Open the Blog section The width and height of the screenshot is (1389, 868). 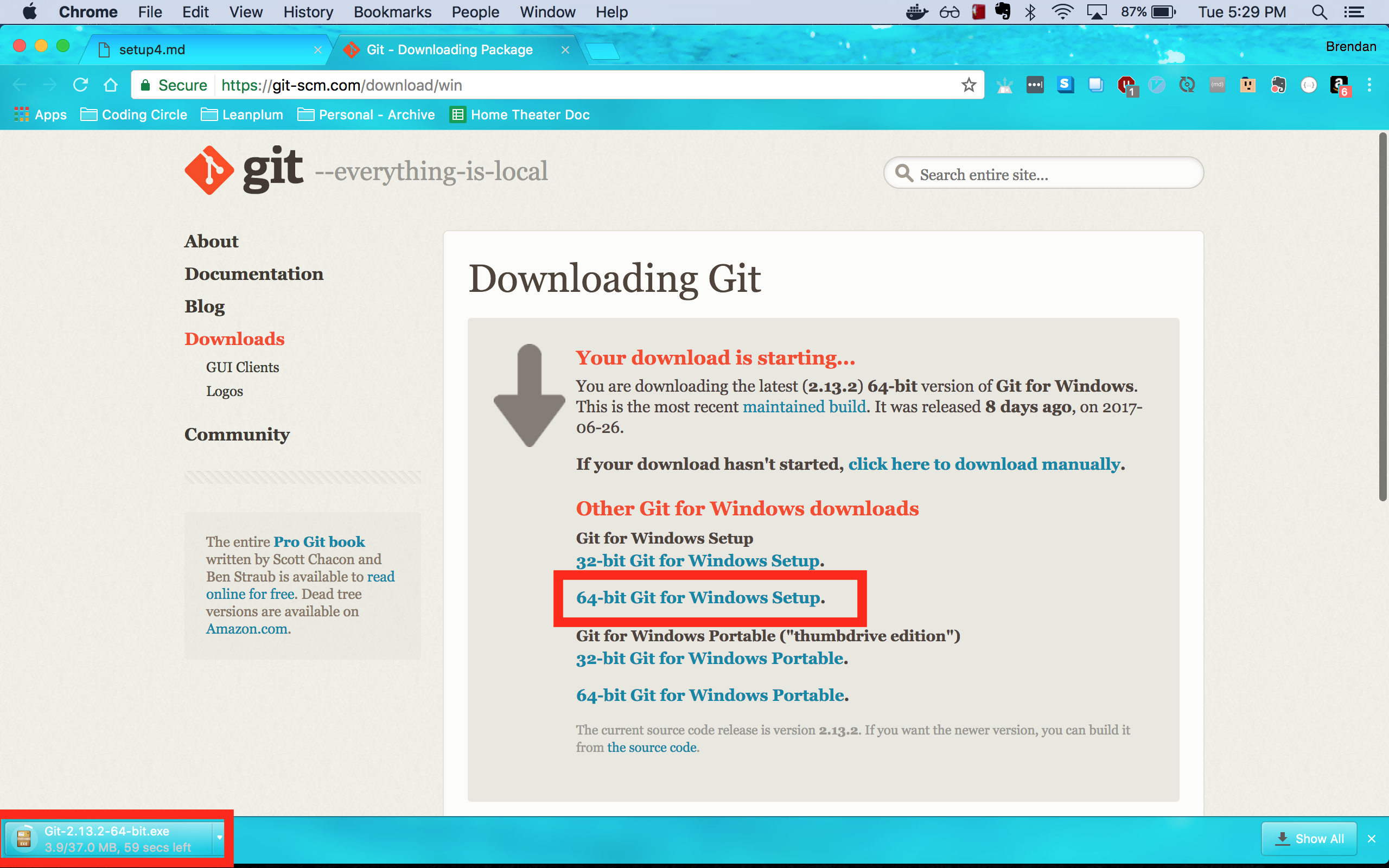click(x=205, y=307)
